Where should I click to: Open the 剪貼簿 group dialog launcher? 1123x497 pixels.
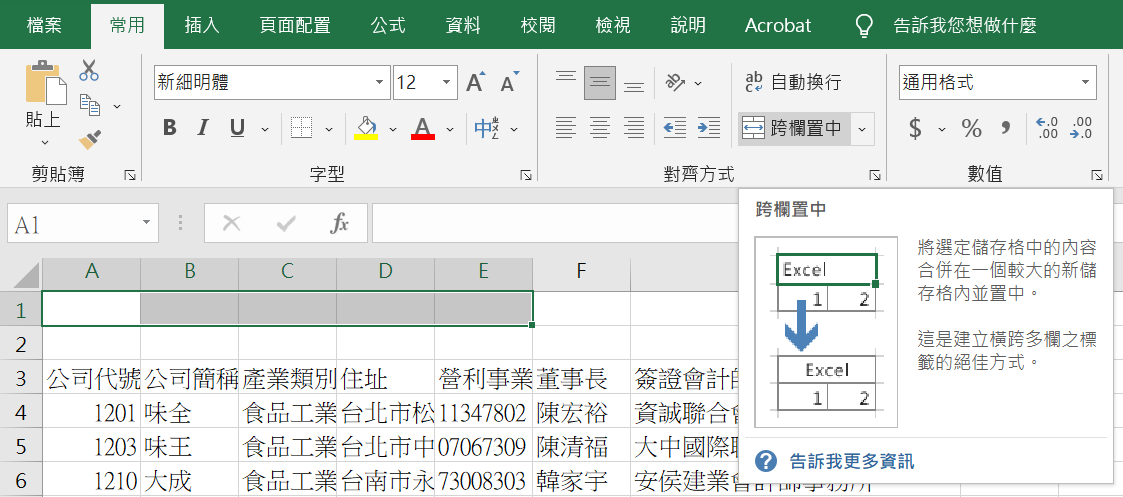click(x=130, y=175)
